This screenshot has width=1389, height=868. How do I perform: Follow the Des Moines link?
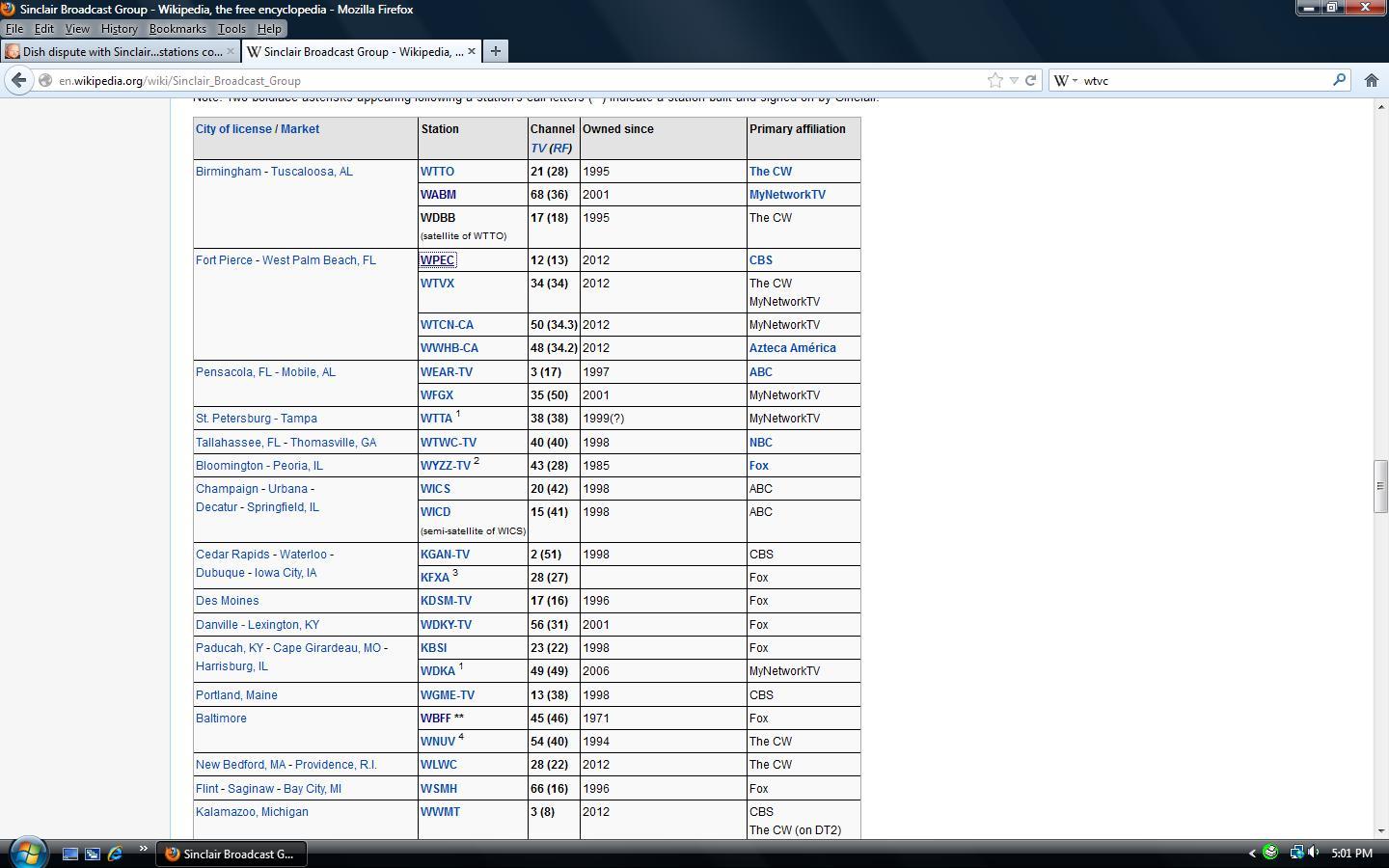point(228,601)
